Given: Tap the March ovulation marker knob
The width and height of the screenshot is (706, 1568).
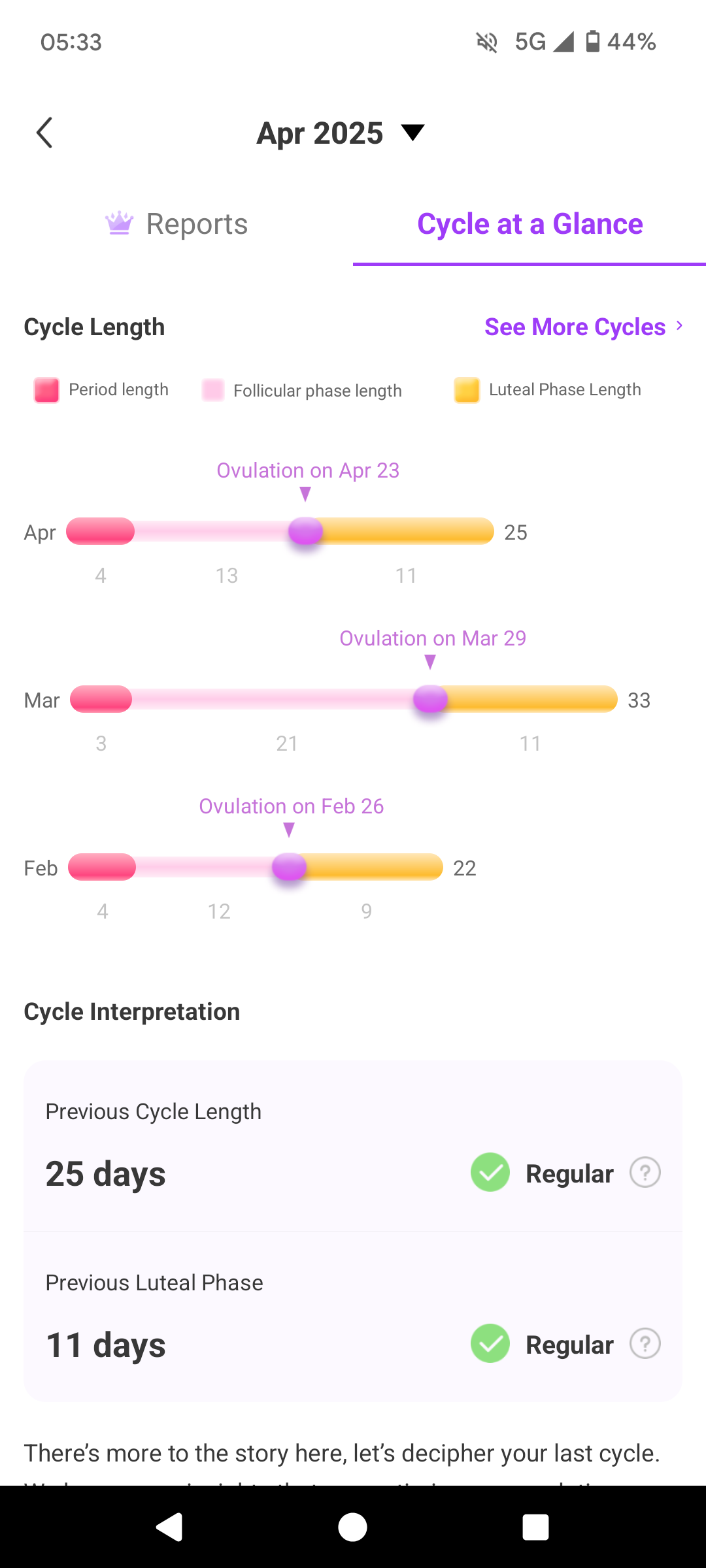Looking at the screenshot, I should coord(430,699).
